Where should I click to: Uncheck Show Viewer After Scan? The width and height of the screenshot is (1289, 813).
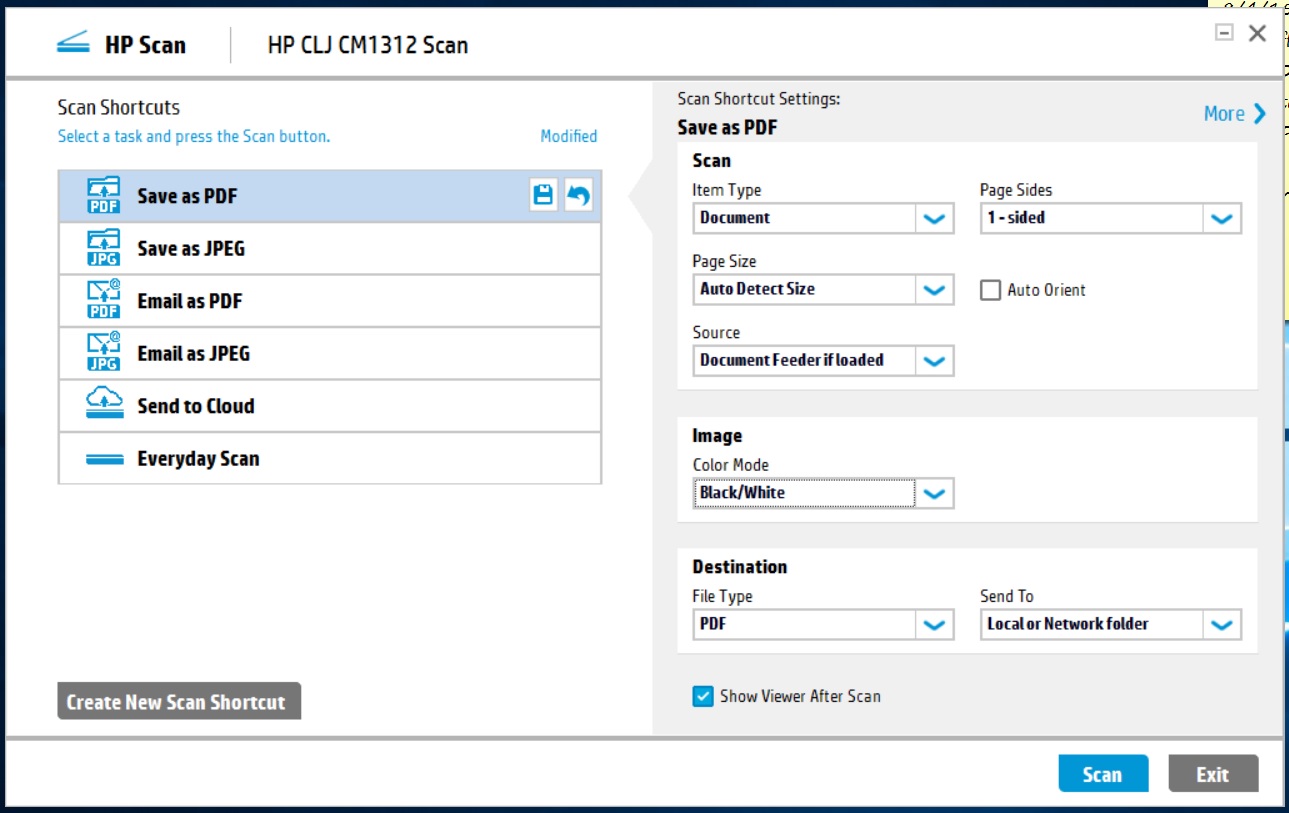[x=703, y=696]
